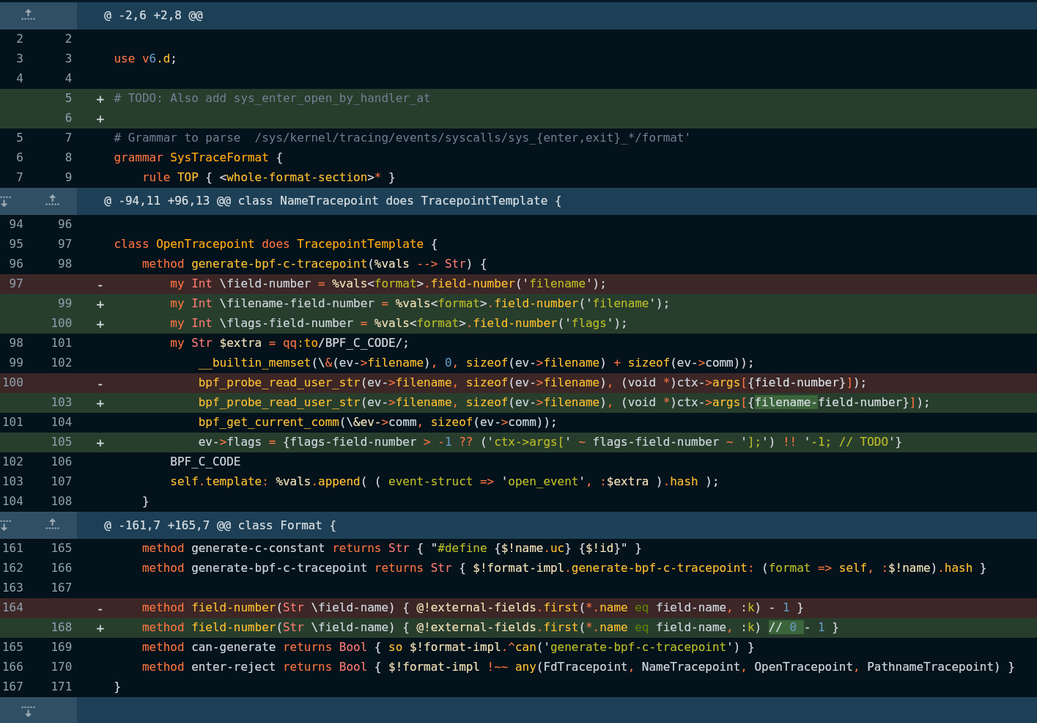Click added line number 103

[61, 402]
